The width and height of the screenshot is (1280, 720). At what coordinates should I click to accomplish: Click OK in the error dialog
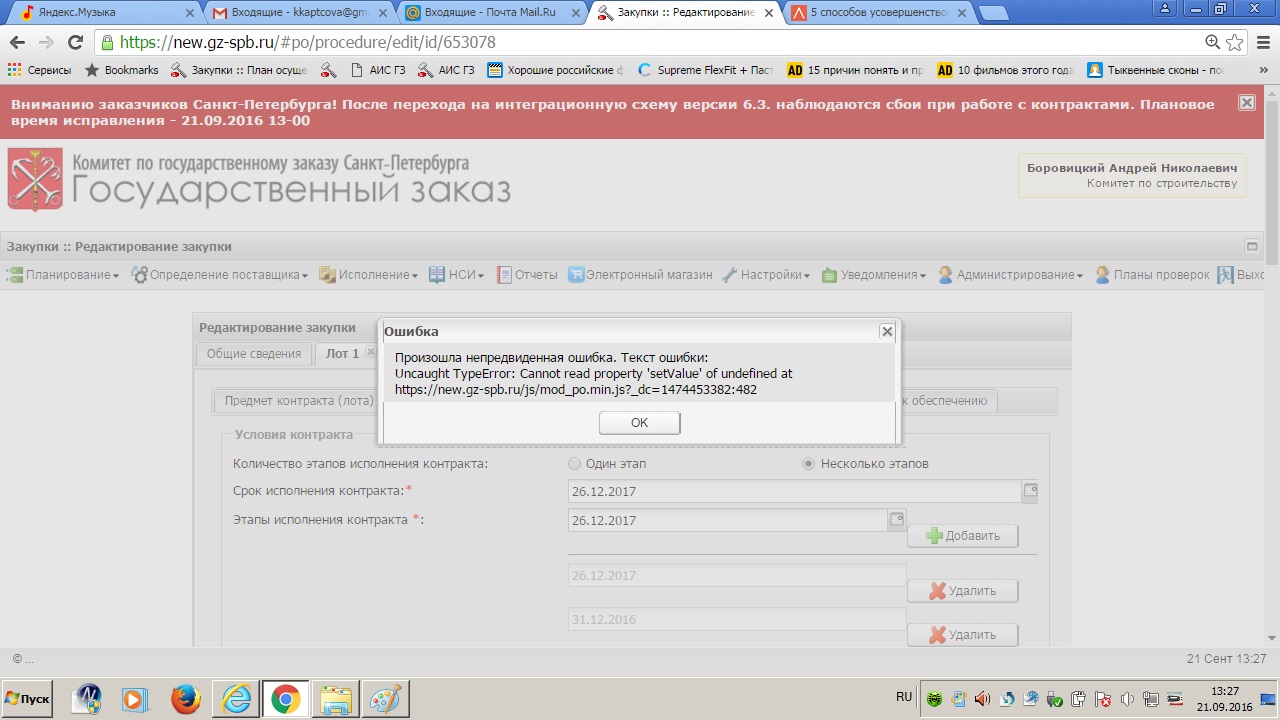point(640,423)
